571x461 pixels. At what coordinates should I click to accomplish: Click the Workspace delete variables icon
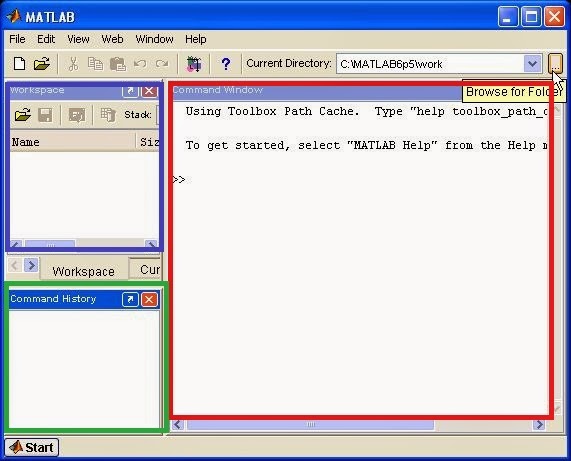coord(108,115)
